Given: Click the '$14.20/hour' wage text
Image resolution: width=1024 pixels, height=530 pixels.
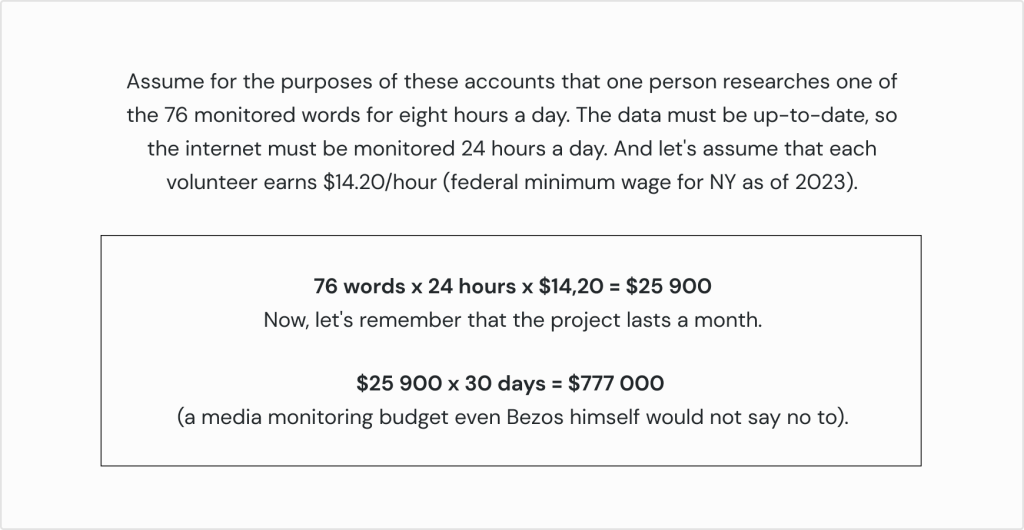Looking at the screenshot, I should point(379,182).
